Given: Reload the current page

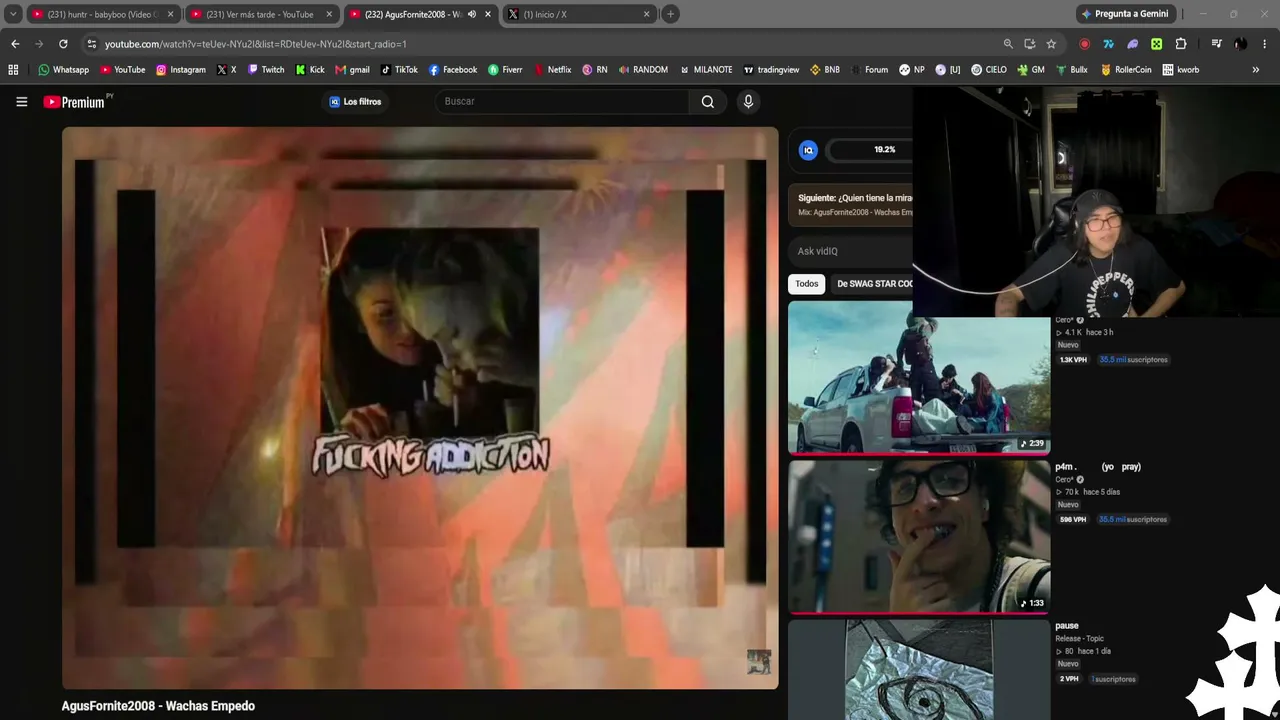Looking at the screenshot, I should click(63, 44).
